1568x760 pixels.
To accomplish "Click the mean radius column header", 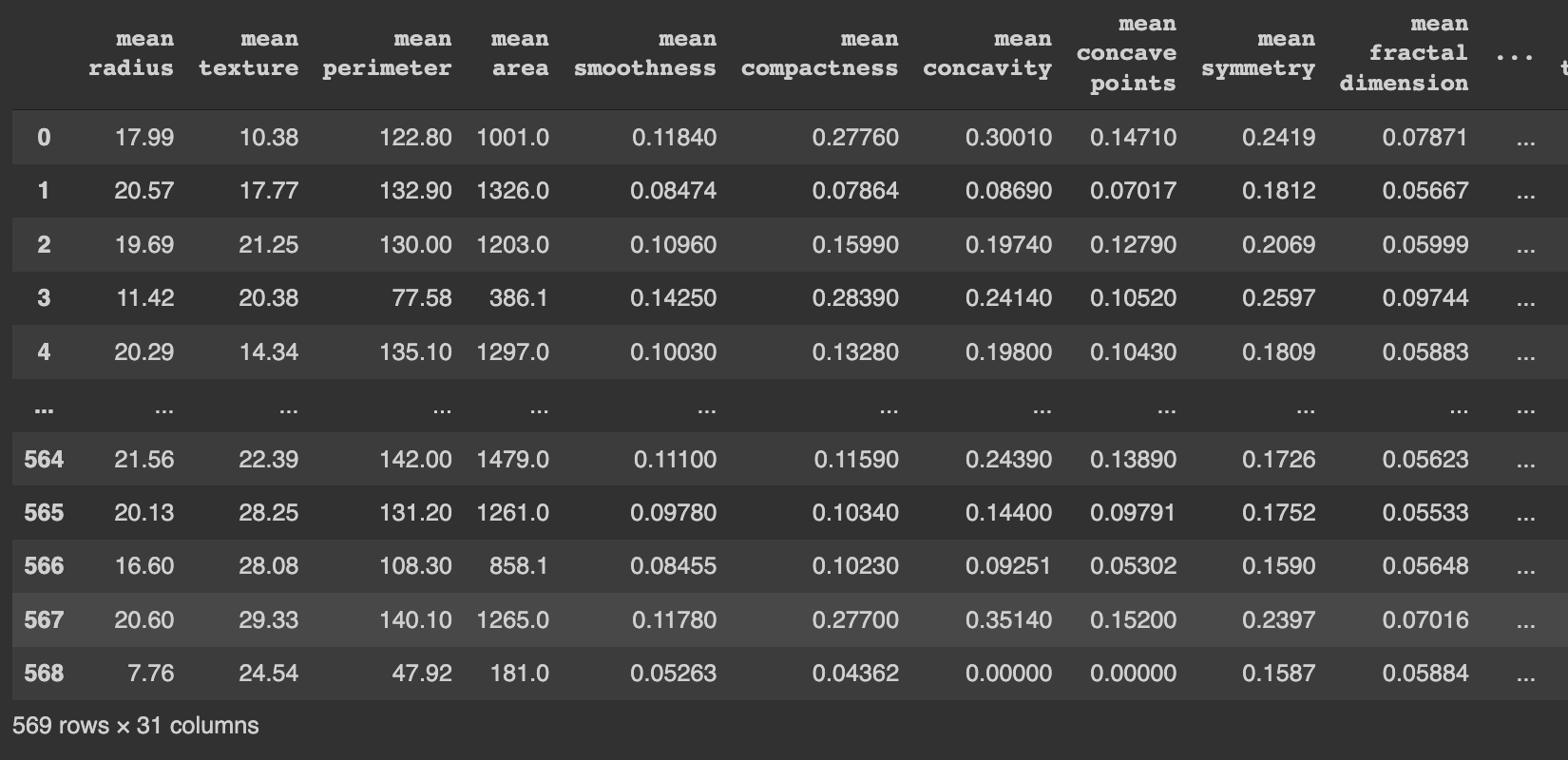I will (131, 54).
